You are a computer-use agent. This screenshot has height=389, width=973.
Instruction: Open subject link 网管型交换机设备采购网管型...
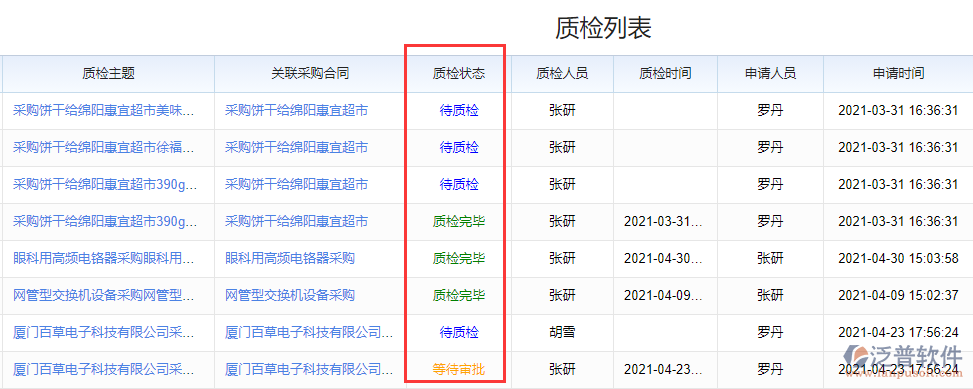104,295
